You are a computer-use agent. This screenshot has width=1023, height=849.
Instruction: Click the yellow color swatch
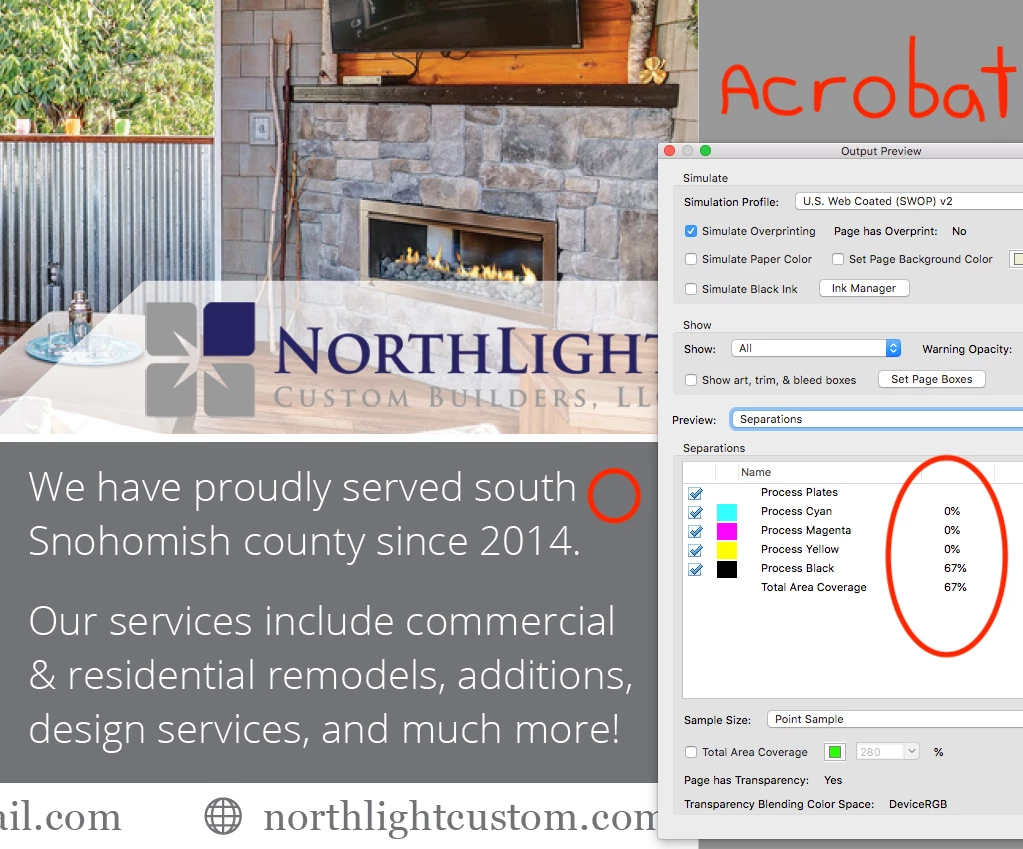[727, 549]
